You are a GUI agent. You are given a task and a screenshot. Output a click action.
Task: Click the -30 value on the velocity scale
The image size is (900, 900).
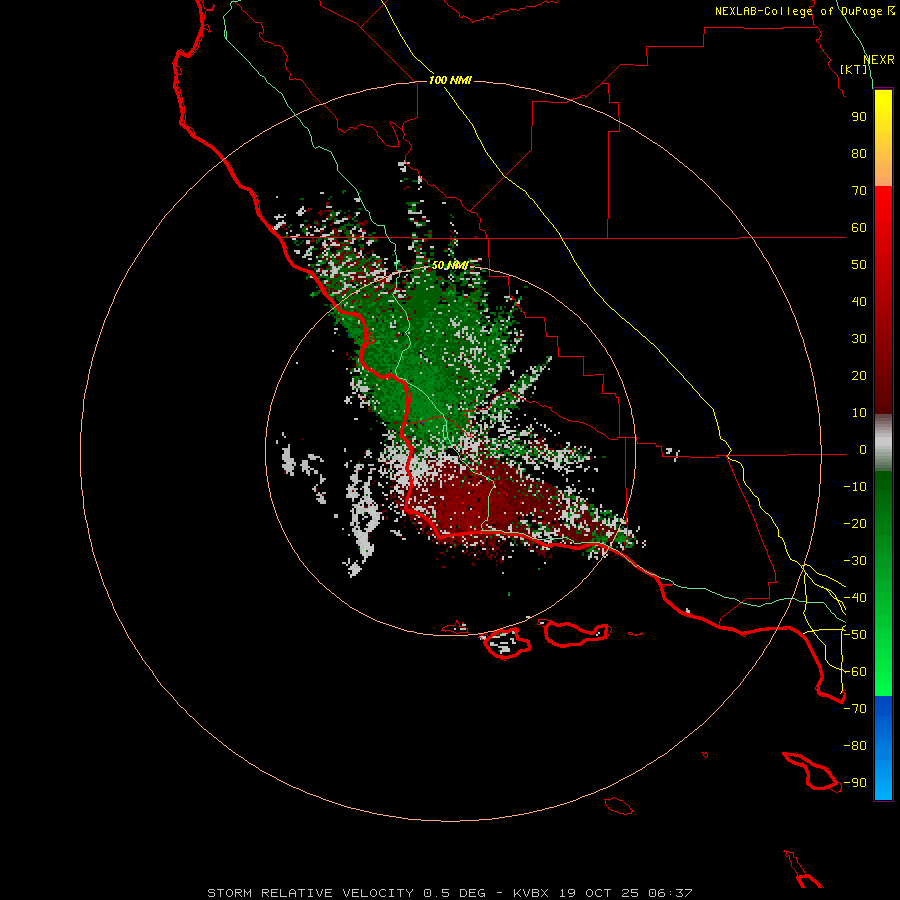point(855,561)
